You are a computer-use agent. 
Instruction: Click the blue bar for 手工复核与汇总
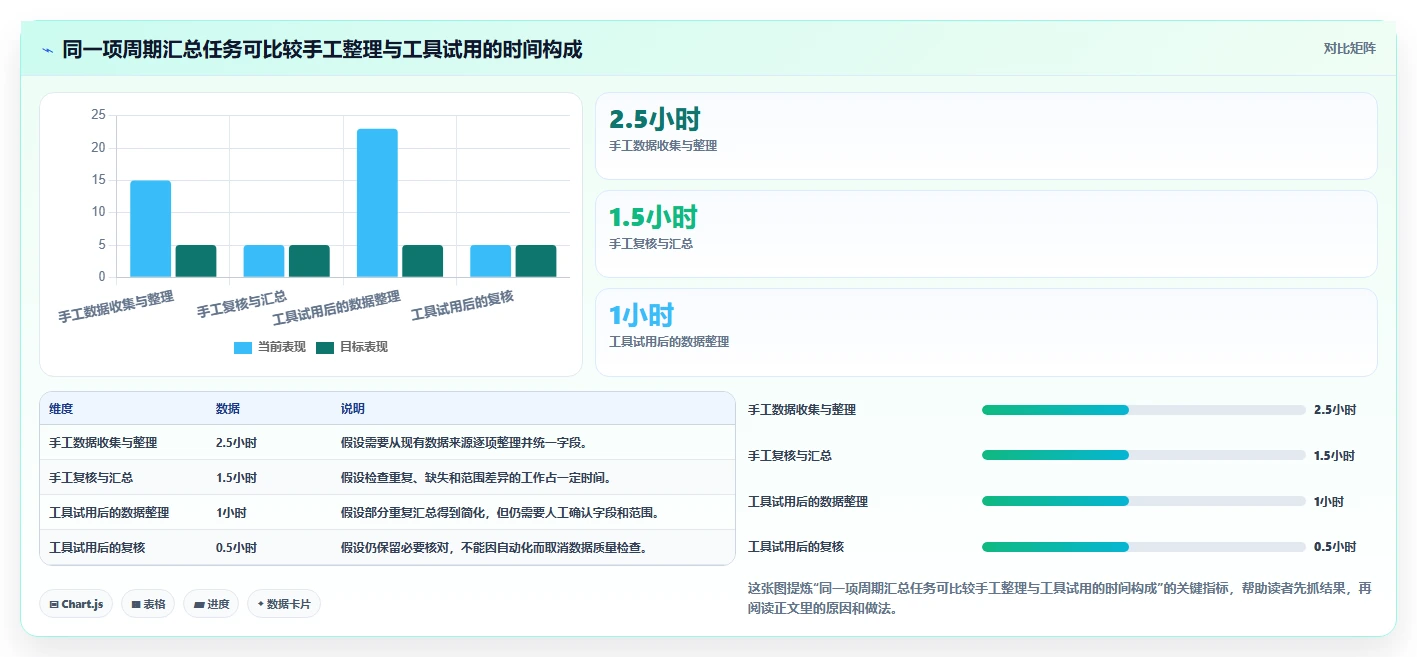tap(264, 261)
